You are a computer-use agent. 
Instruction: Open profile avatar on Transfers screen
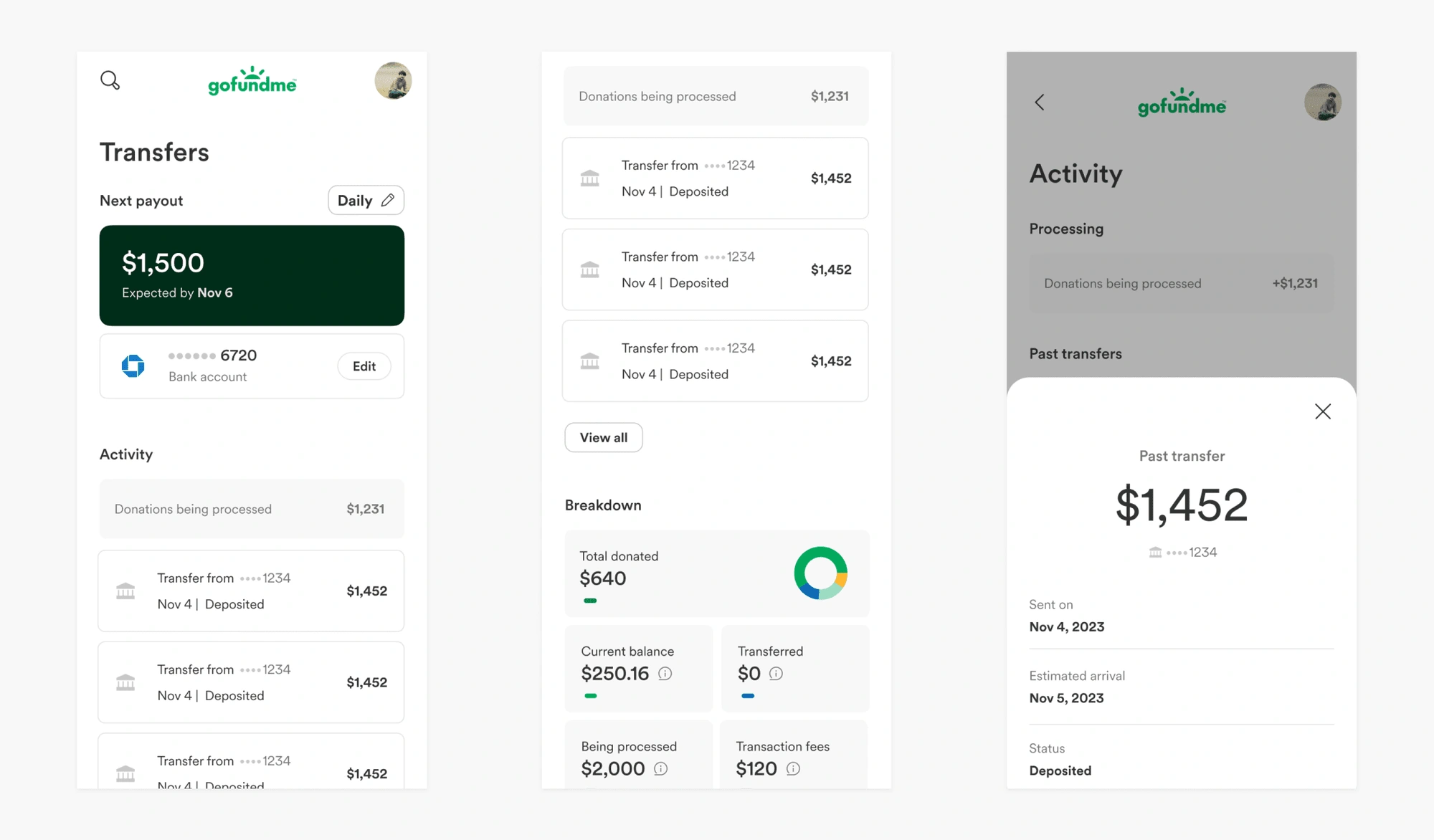(x=393, y=80)
